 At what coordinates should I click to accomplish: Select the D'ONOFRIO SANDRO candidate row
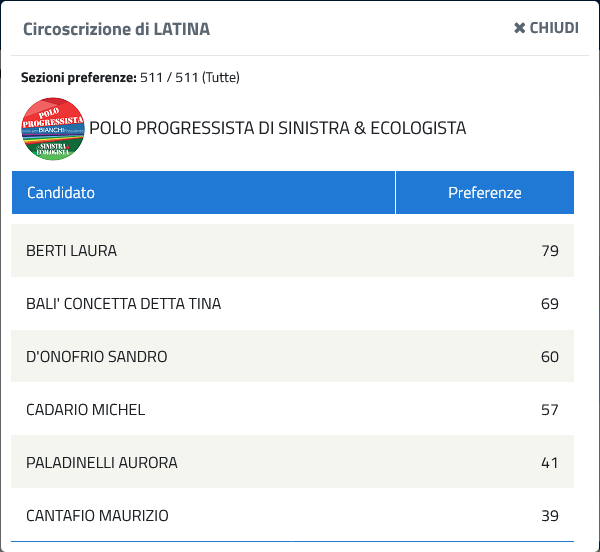pyautogui.click(x=292, y=356)
